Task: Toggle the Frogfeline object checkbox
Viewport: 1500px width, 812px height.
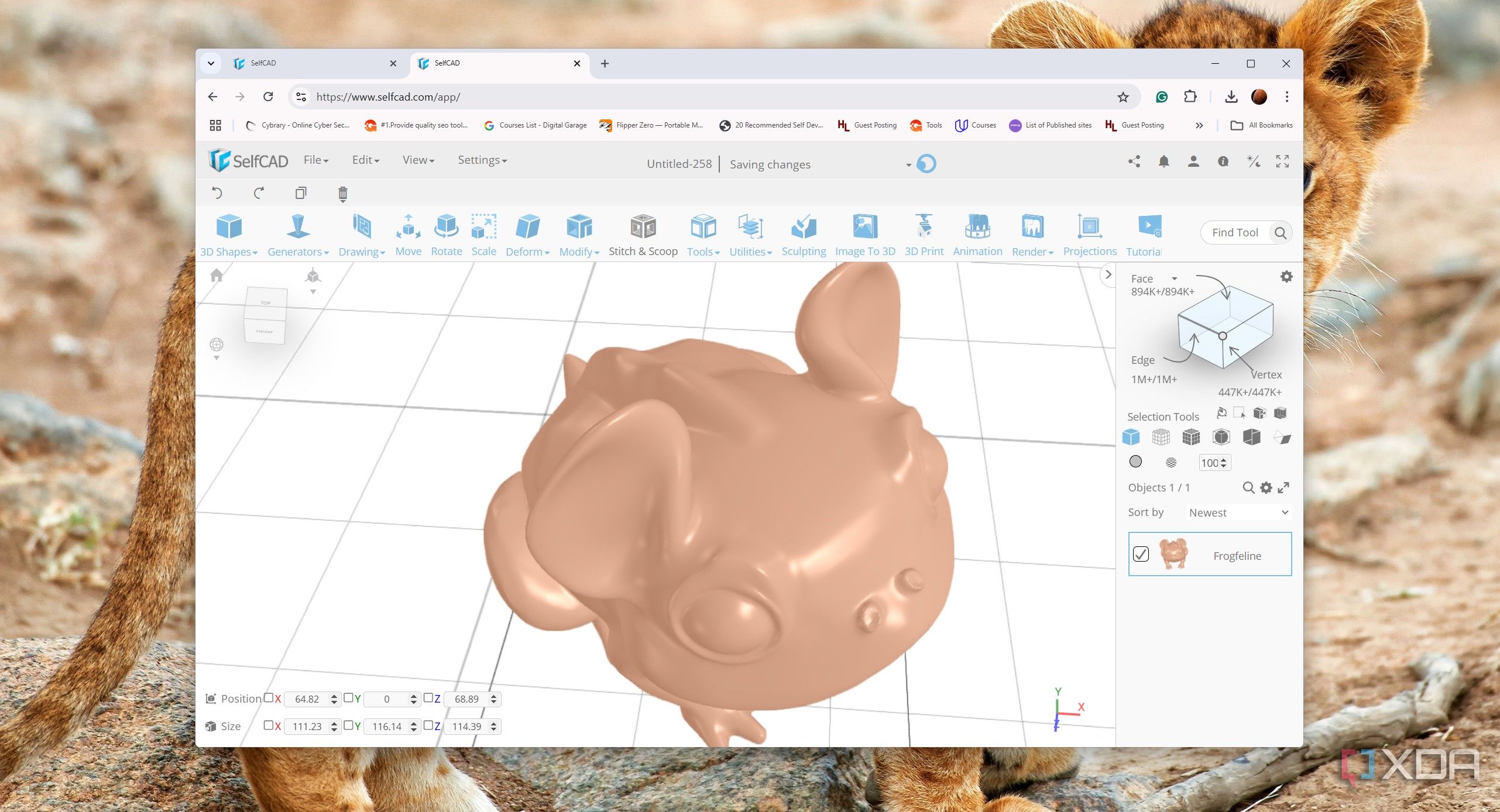Action: click(1141, 554)
